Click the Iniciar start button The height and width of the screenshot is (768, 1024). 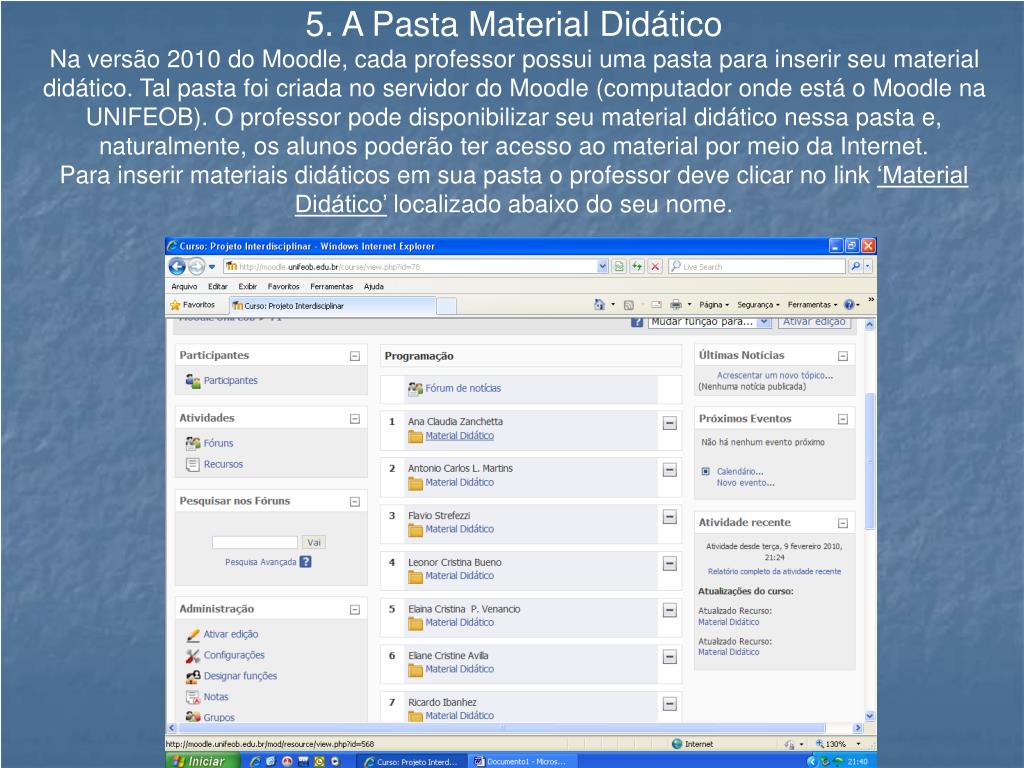tap(197, 761)
